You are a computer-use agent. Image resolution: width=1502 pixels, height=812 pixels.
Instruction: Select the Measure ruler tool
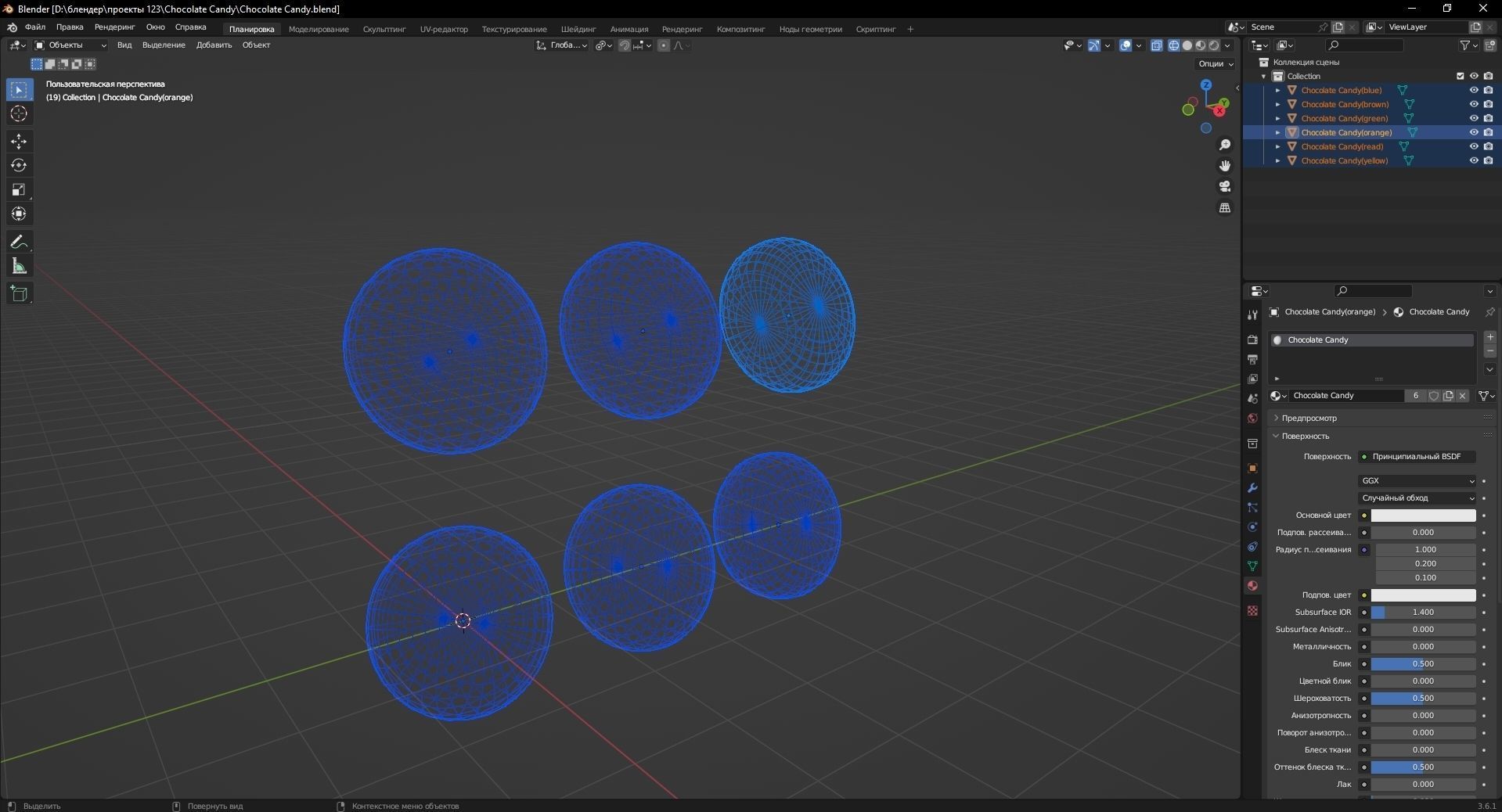click(19, 267)
